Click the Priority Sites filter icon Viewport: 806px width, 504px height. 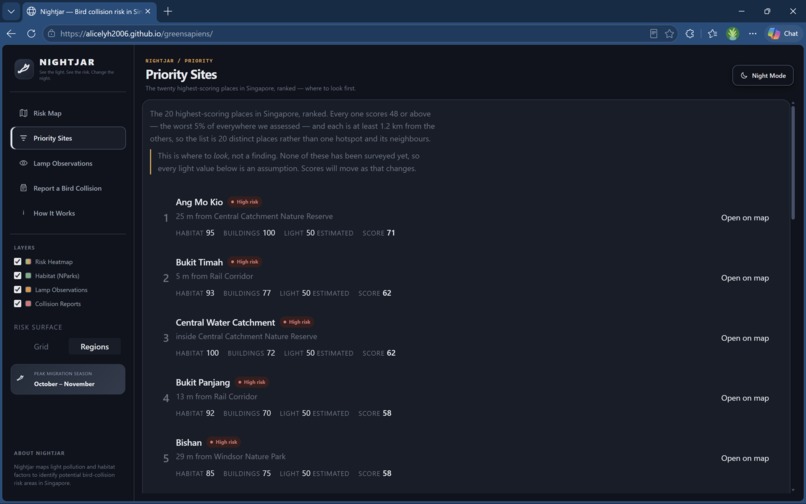pos(23,138)
